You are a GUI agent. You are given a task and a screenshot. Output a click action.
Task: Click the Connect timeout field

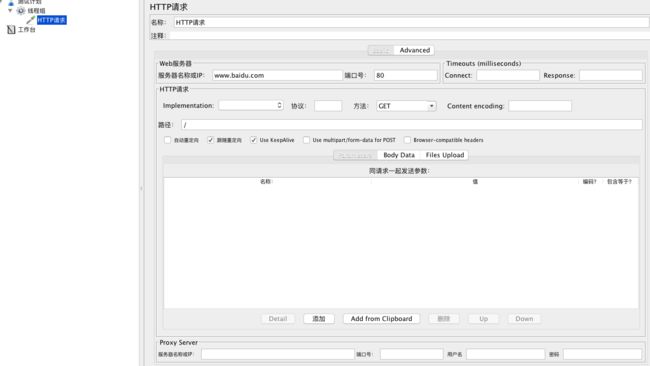[x=508, y=75]
